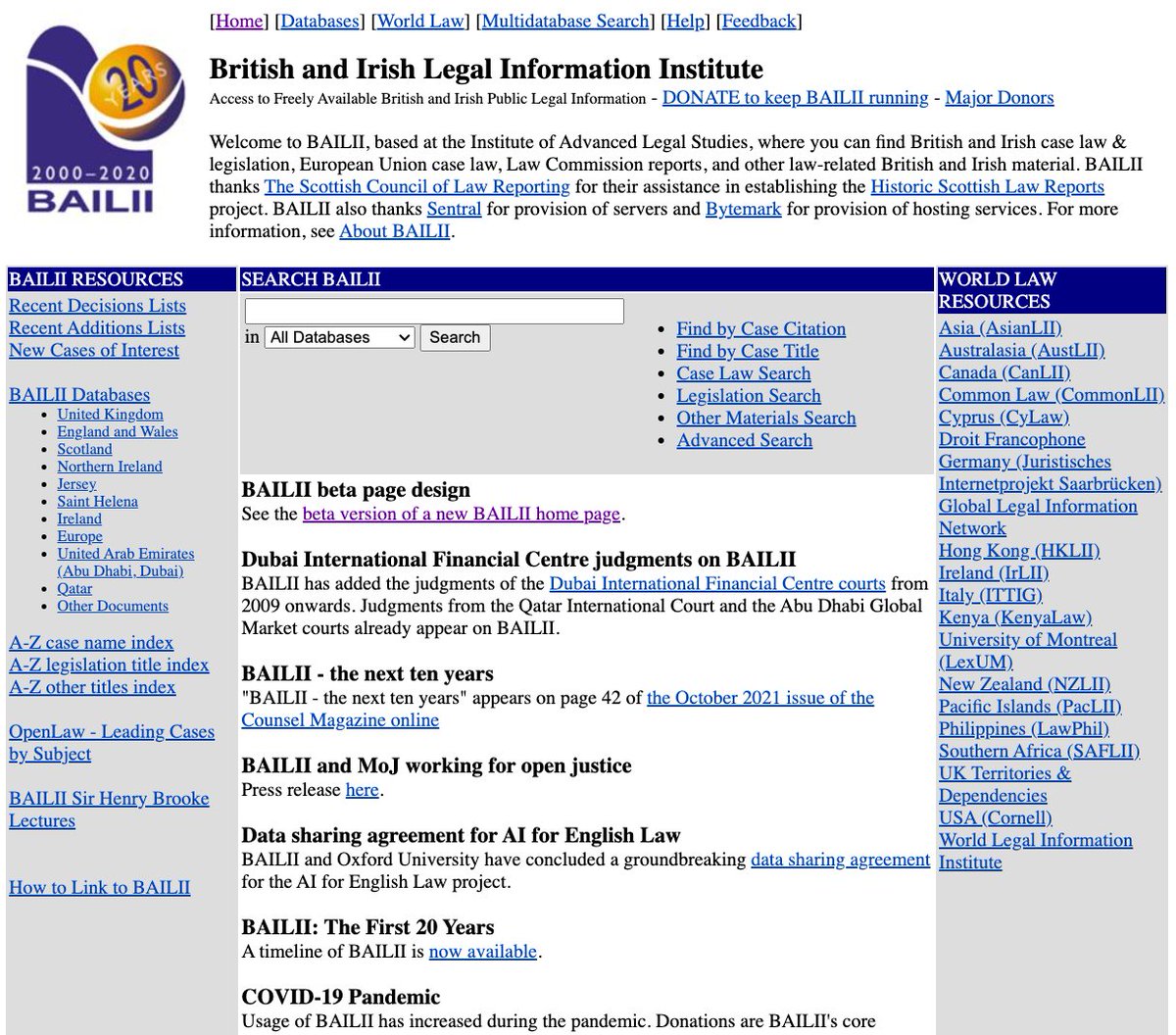Image resolution: width=1176 pixels, height=1035 pixels.
Task: Open the timeline 'now available' link
Action: tap(483, 952)
